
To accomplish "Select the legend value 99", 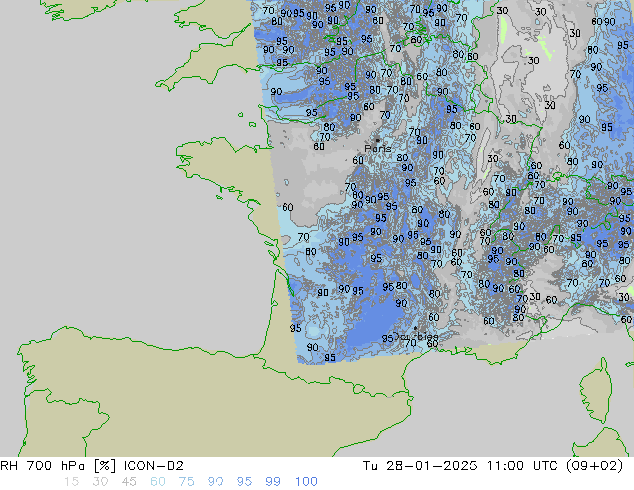I will [273, 482].
